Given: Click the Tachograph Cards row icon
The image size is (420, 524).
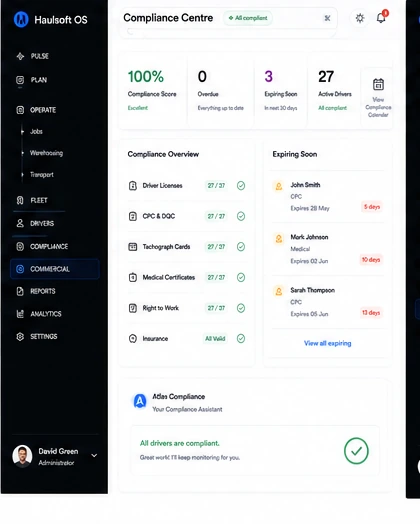Looking at the screenshot, I should (x=133, y=247).
